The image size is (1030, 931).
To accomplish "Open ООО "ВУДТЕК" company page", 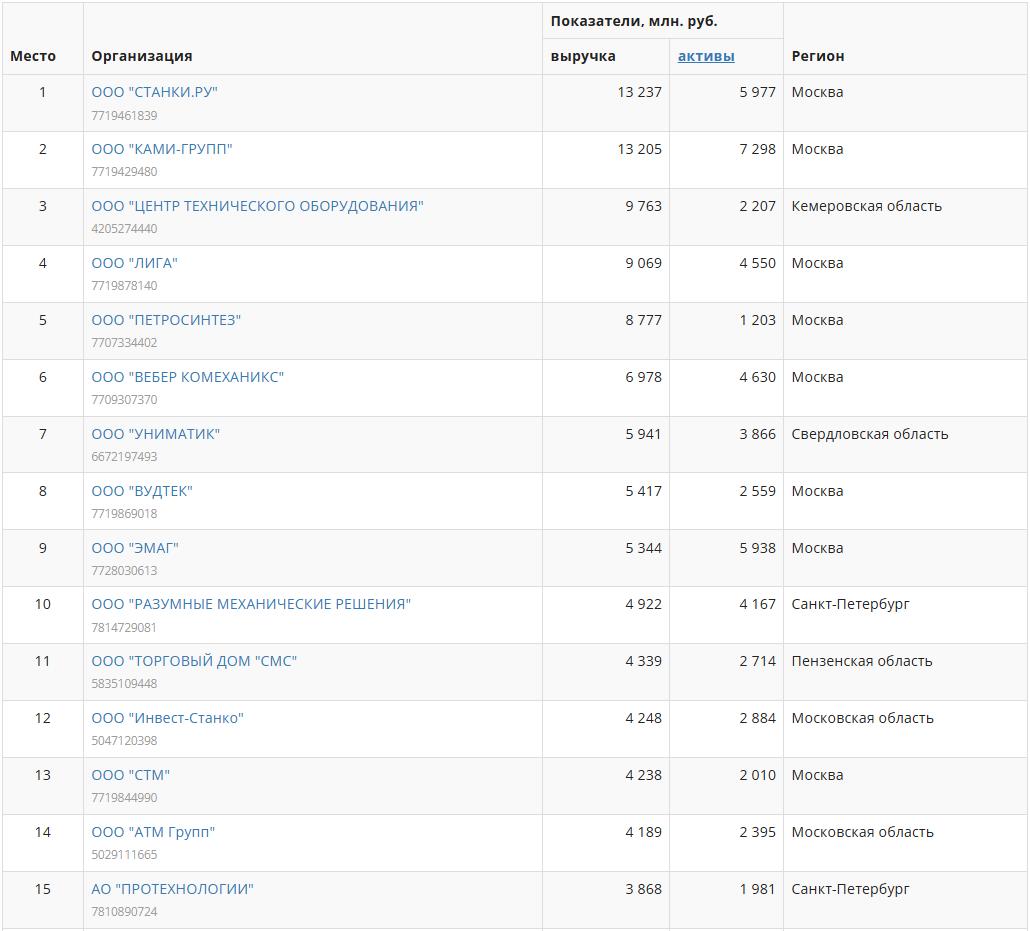I will [141, 491].
